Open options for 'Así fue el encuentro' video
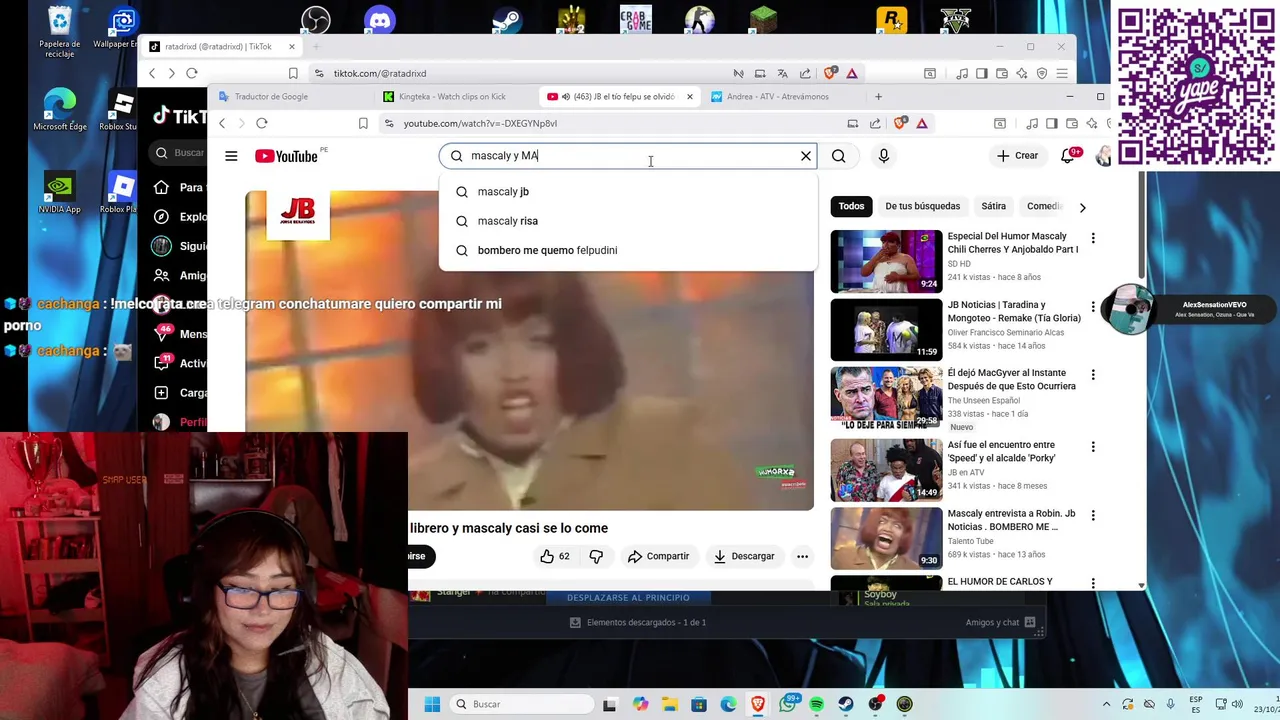The image size is (1280, 720). pyautogui.click(x=1093, y=447)
